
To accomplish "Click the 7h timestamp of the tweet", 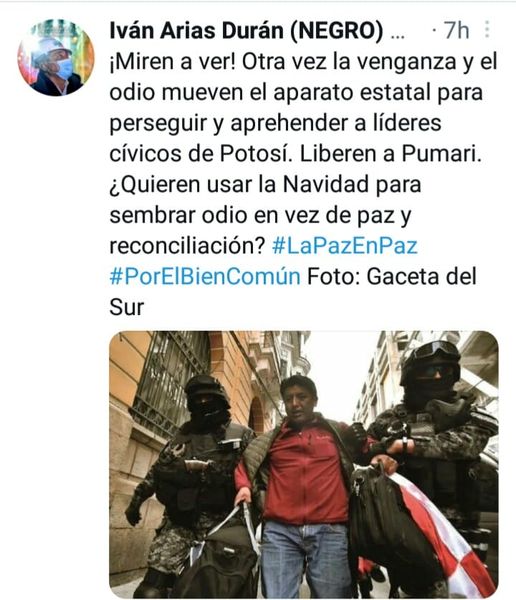I will (x=456, y=30).
